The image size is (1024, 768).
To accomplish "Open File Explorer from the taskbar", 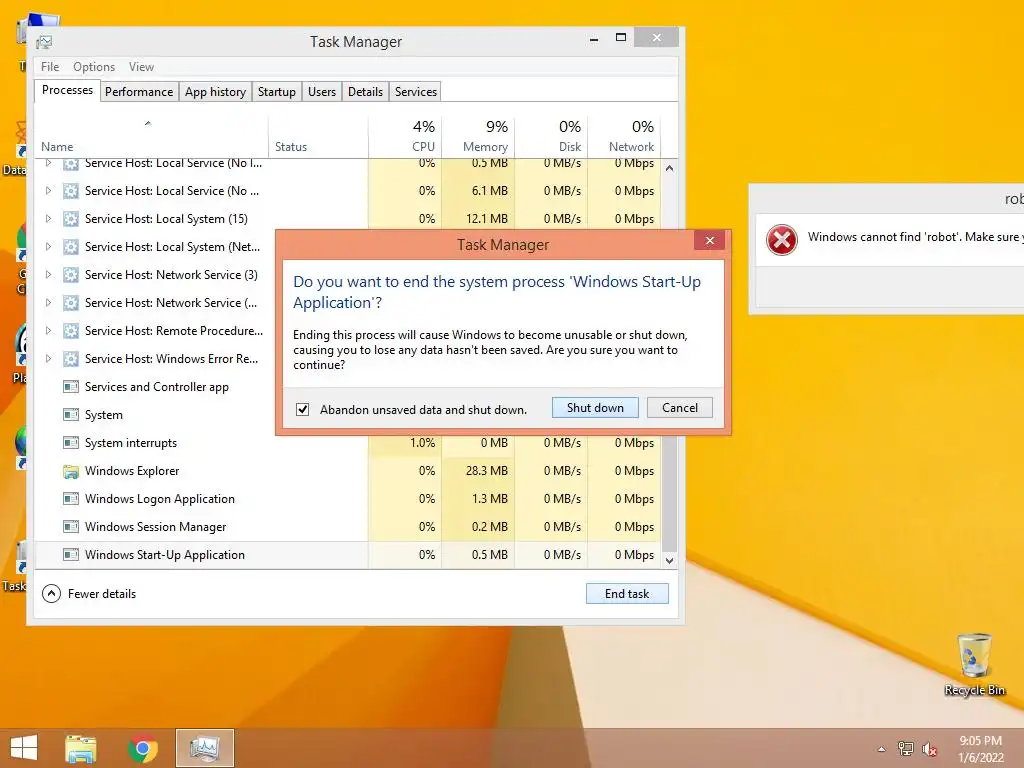I will (x=81, y=748).
